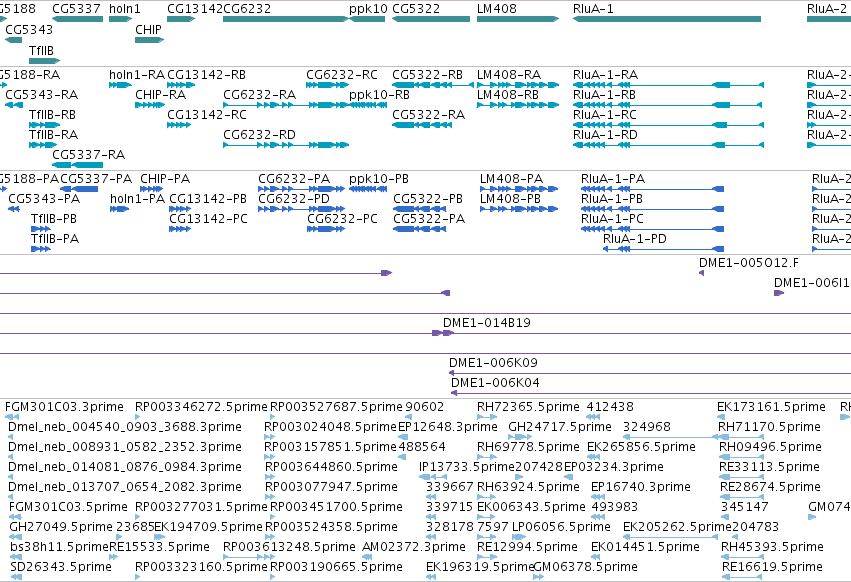Click the RluA-1 gene label
This screenshot has height=582, width=851.
click(x=593, y=9)
